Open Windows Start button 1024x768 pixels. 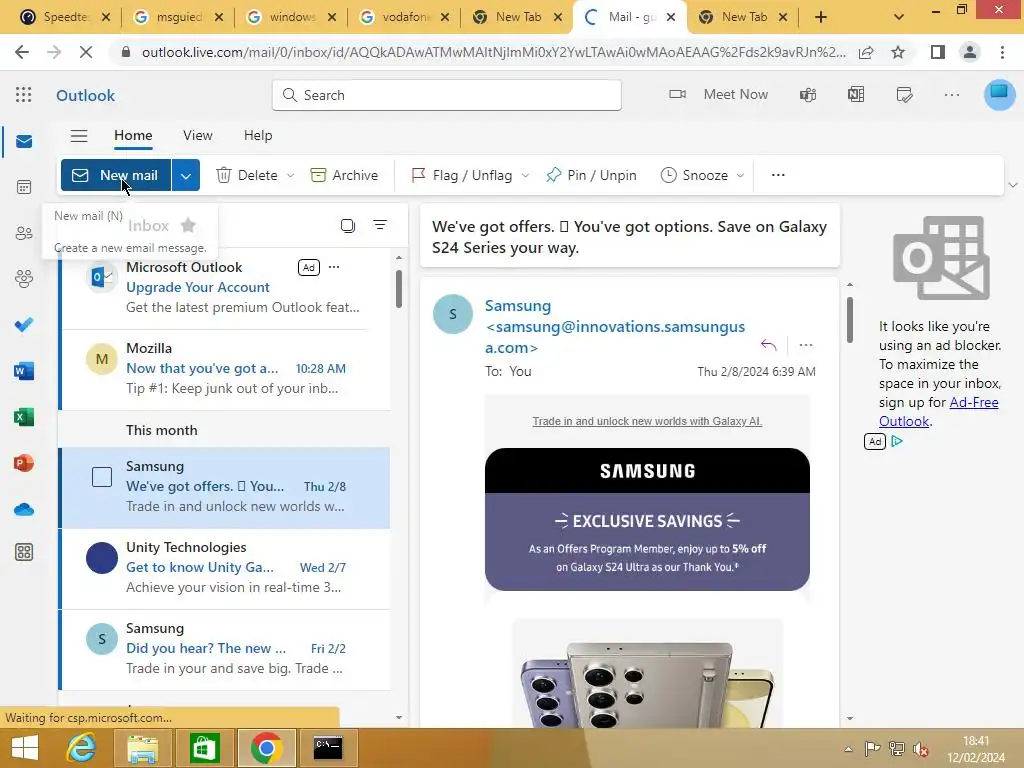click(25, 748)
